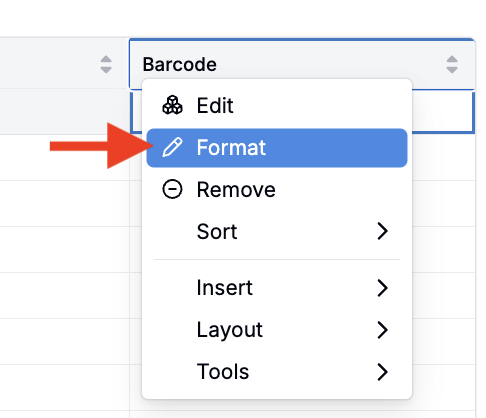Expand the Tools submenu chevron
This screenshot has width=486, height=418.
click(382, 372)
